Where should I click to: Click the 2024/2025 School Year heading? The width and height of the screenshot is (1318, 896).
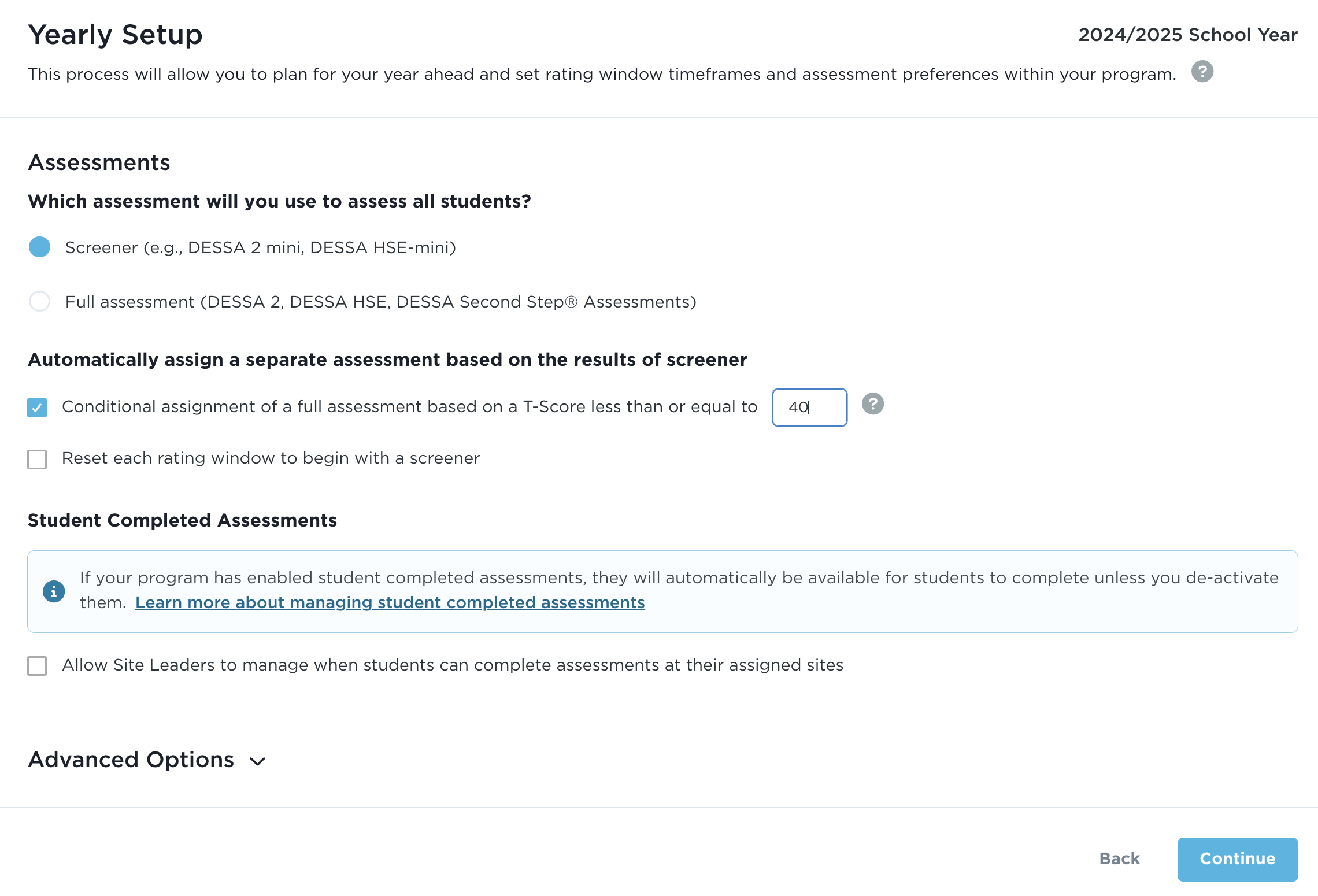[x=1187, y=35]
